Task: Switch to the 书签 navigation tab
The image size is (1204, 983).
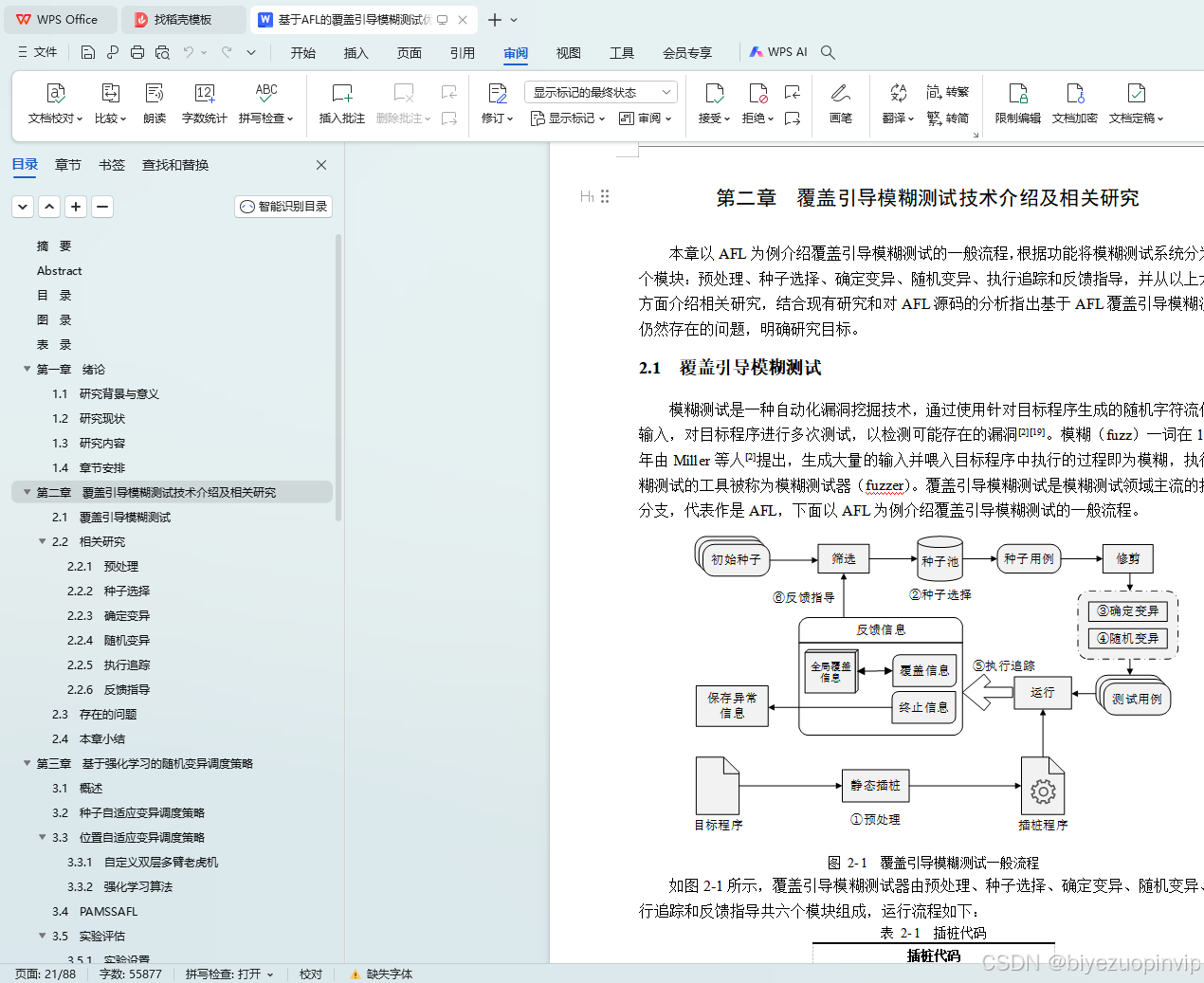Action: click(112, 165)
